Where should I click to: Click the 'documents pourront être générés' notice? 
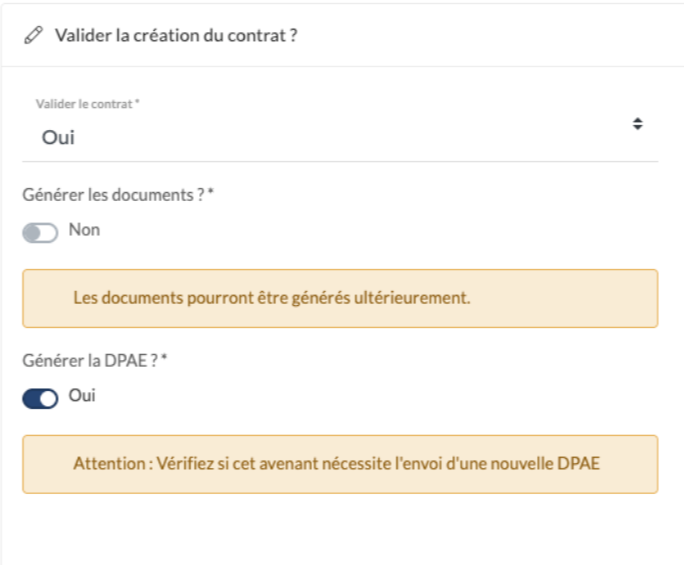(340, 298)
